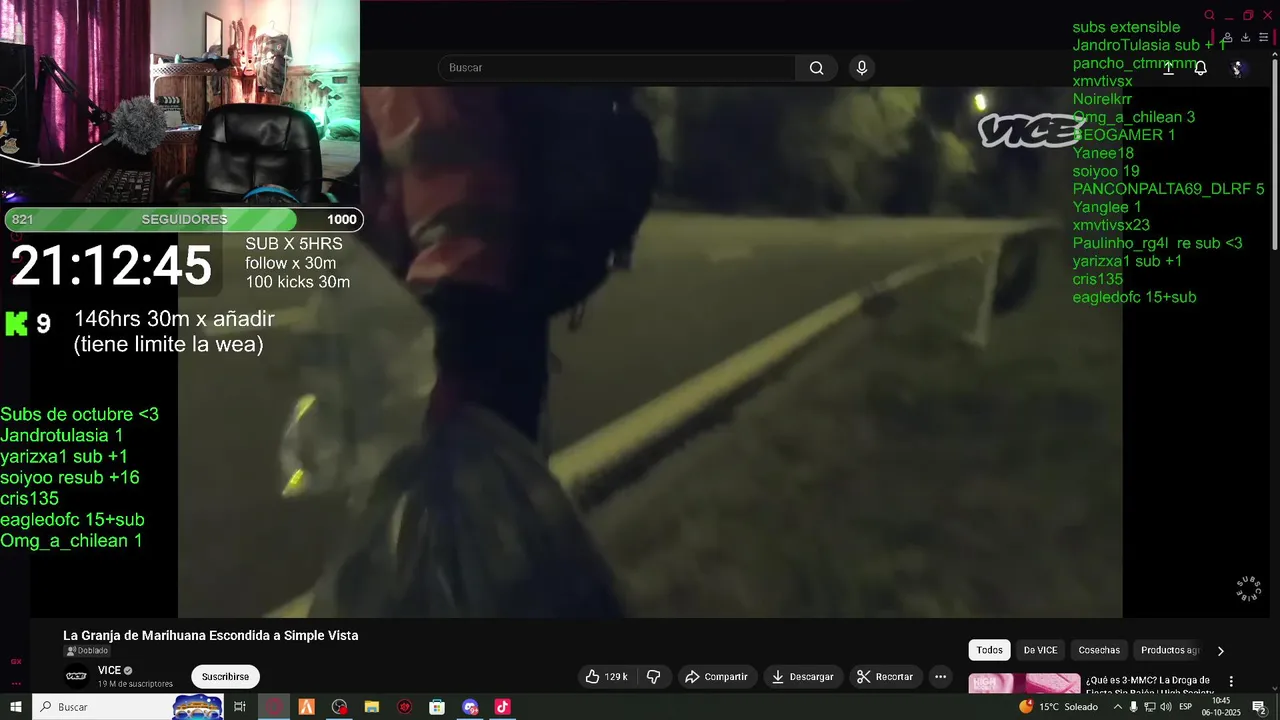Click the Recortar clip button
1280x720 pixels.
click(x=885, y=677)
